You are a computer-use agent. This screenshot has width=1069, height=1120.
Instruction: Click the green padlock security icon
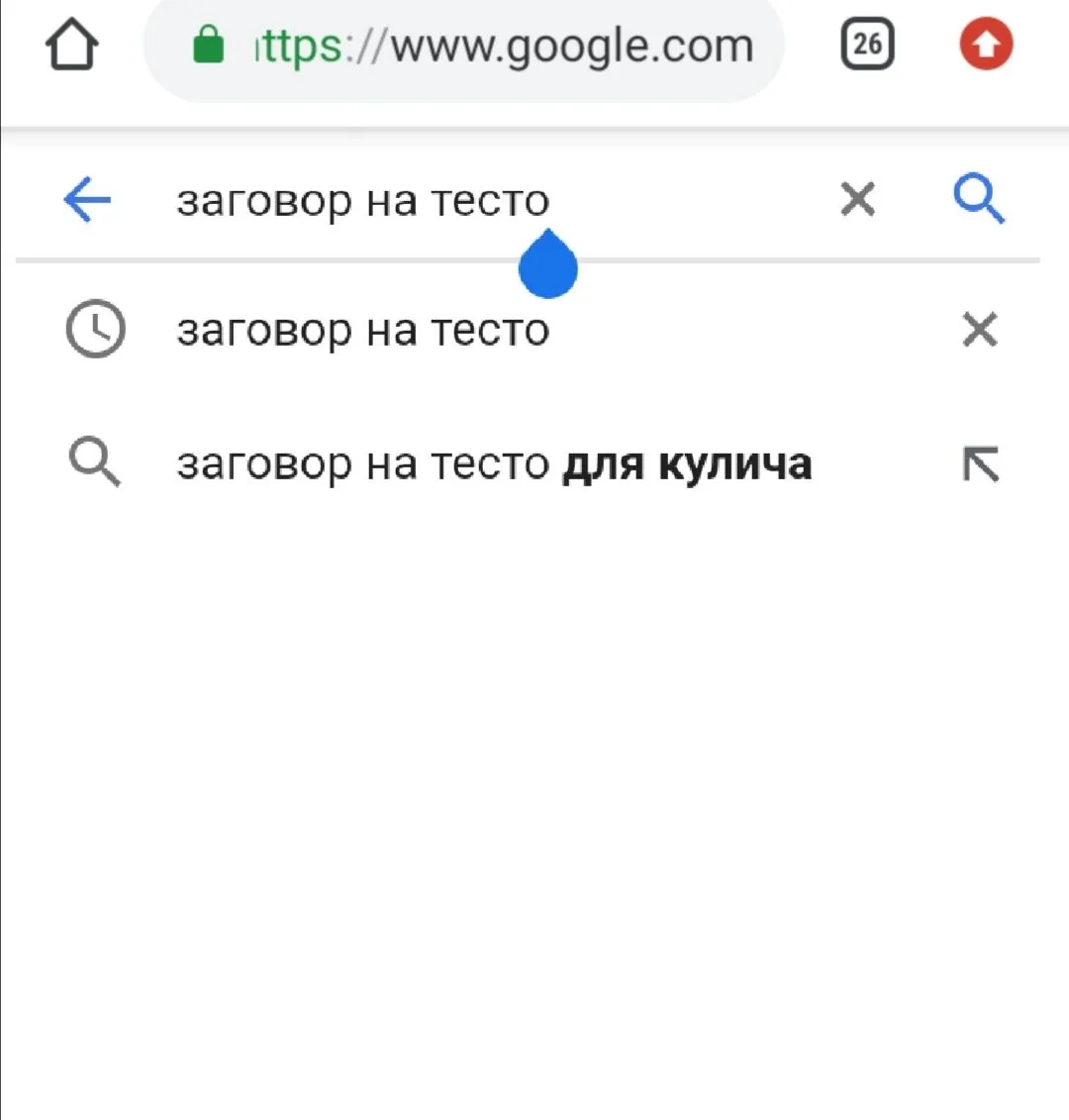[208, 45]
